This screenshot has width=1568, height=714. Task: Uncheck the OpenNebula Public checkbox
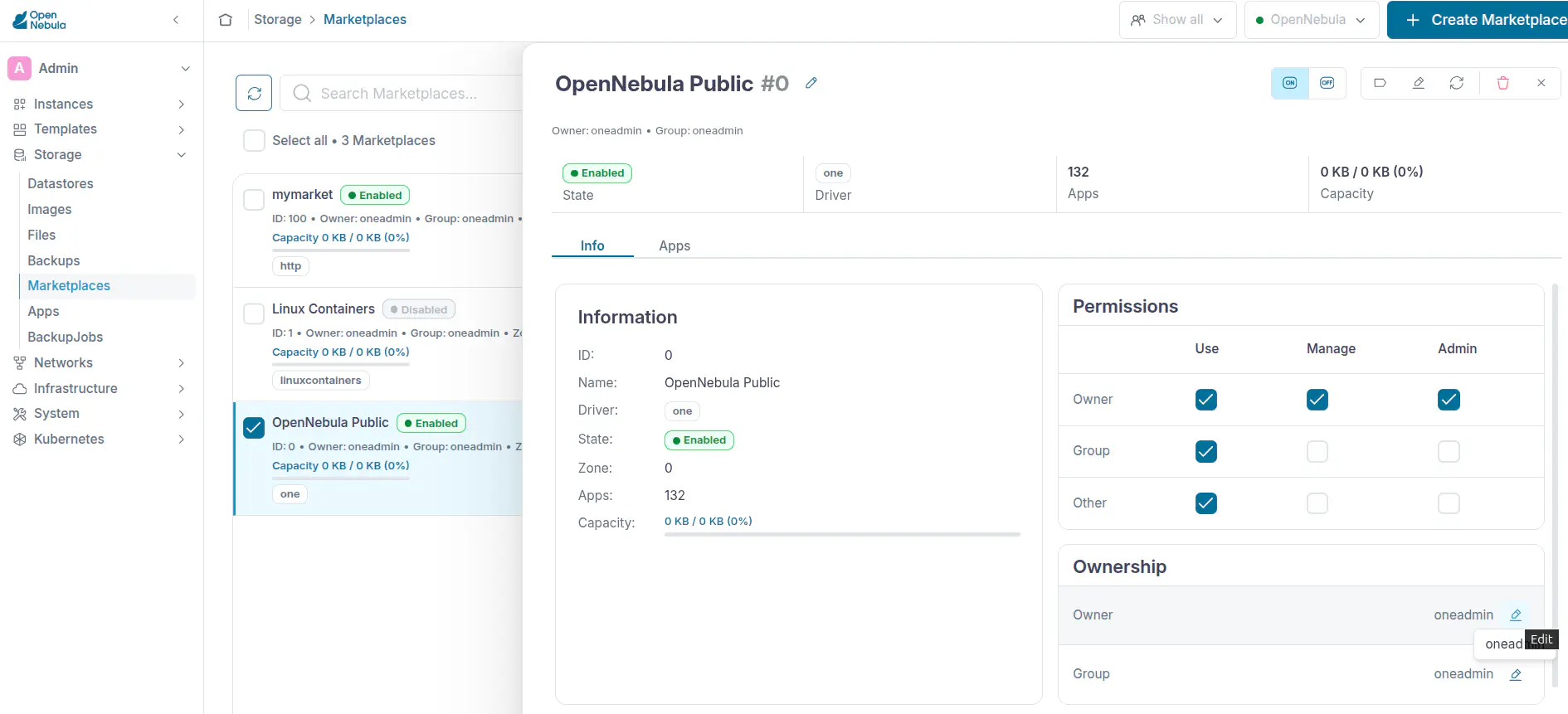(254, 427)
